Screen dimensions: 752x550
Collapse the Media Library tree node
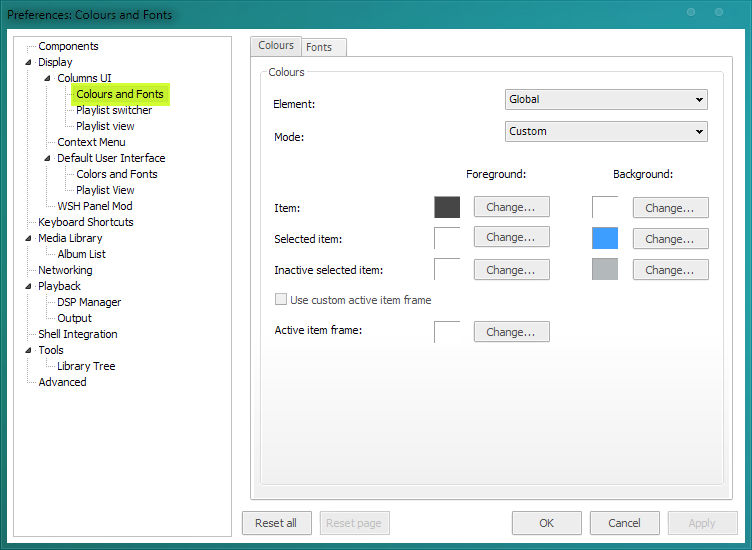point(28,238)
